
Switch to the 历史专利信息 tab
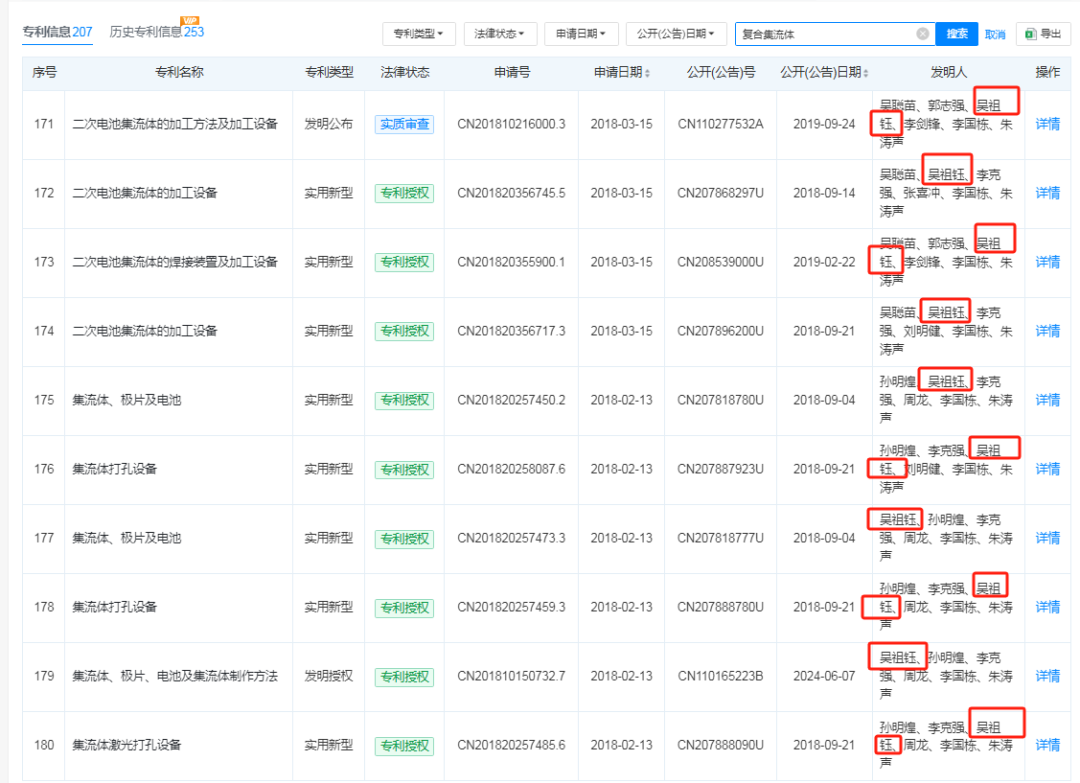(146, 32)
